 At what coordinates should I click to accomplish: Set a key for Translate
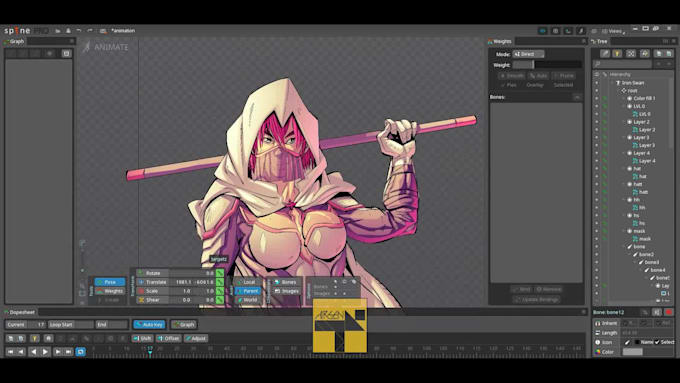point(220,282)
